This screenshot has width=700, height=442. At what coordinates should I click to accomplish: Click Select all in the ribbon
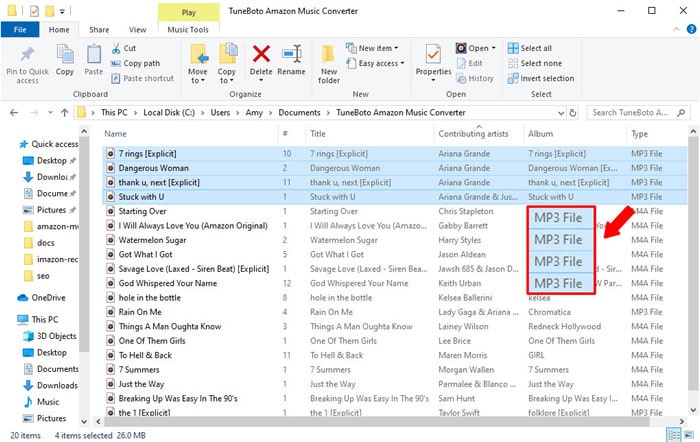530,48
